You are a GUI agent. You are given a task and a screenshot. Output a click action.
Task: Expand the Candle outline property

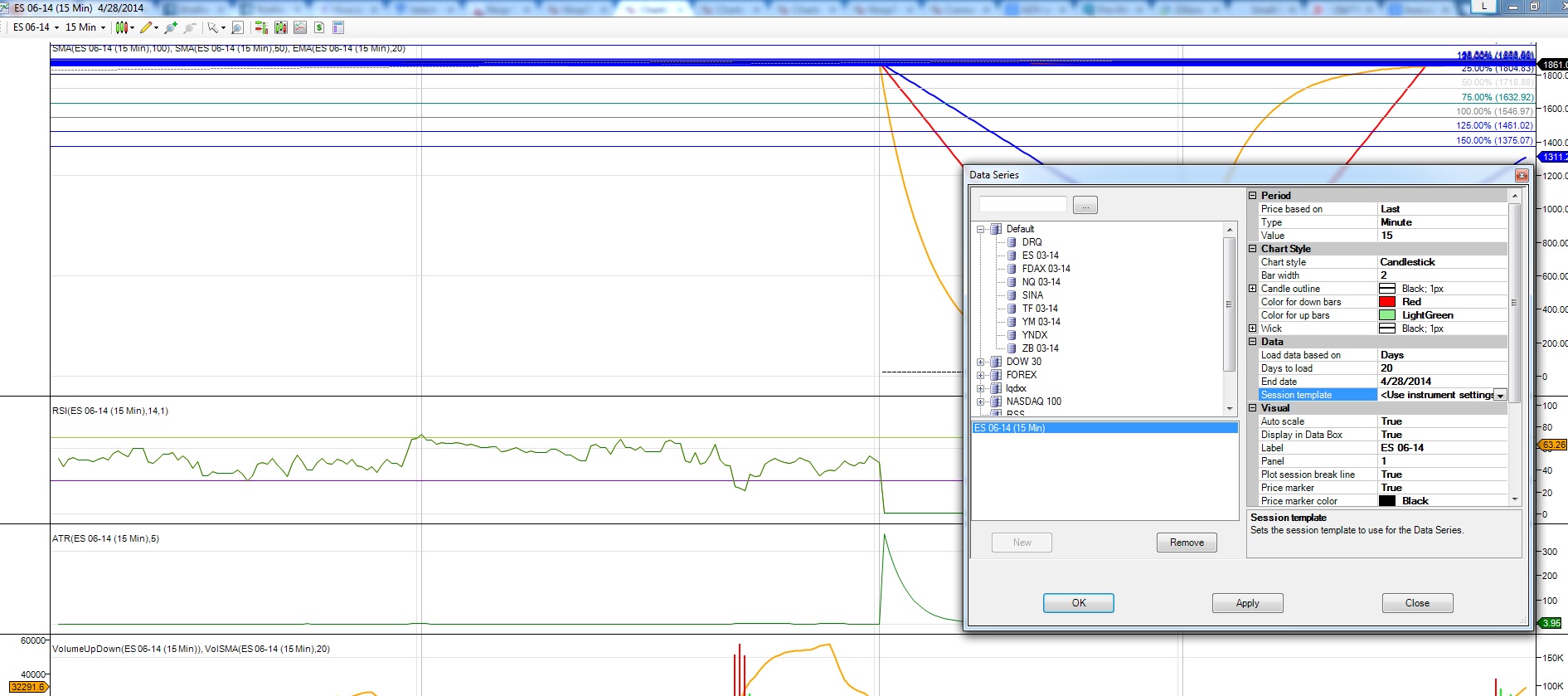coord(1253,289)
